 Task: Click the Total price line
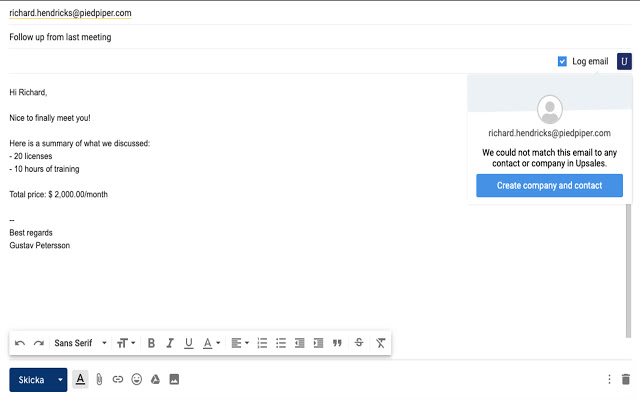coord(58,194)
